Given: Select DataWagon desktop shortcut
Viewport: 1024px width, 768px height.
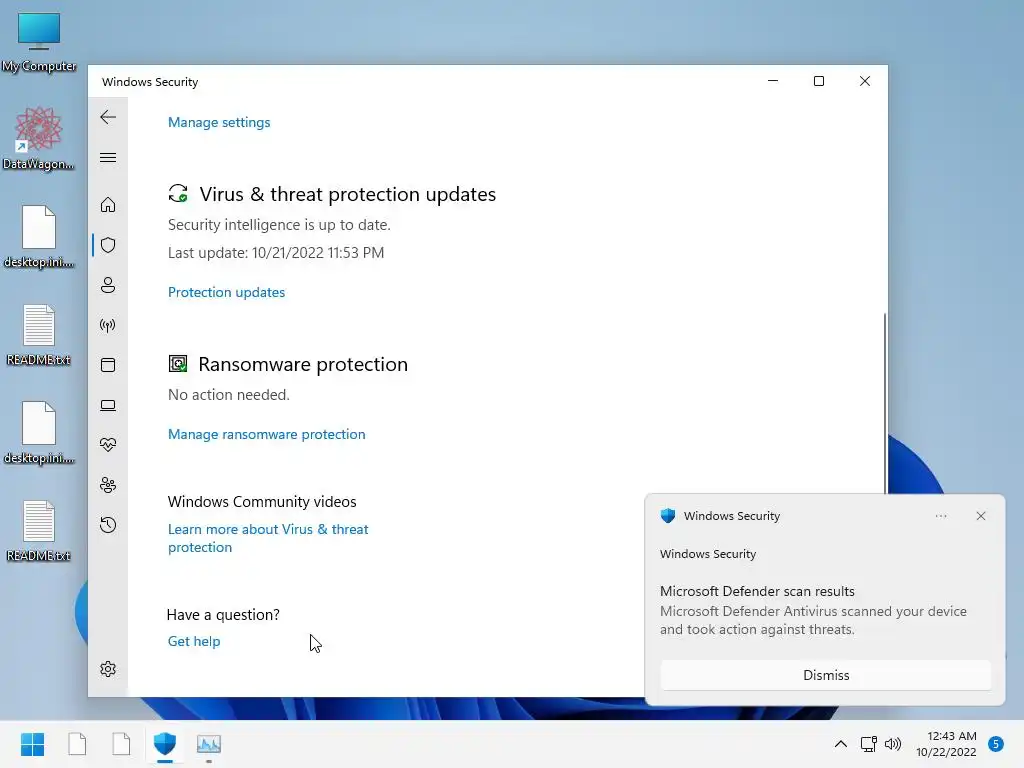Looking at the screenshot, I should 39,138.
